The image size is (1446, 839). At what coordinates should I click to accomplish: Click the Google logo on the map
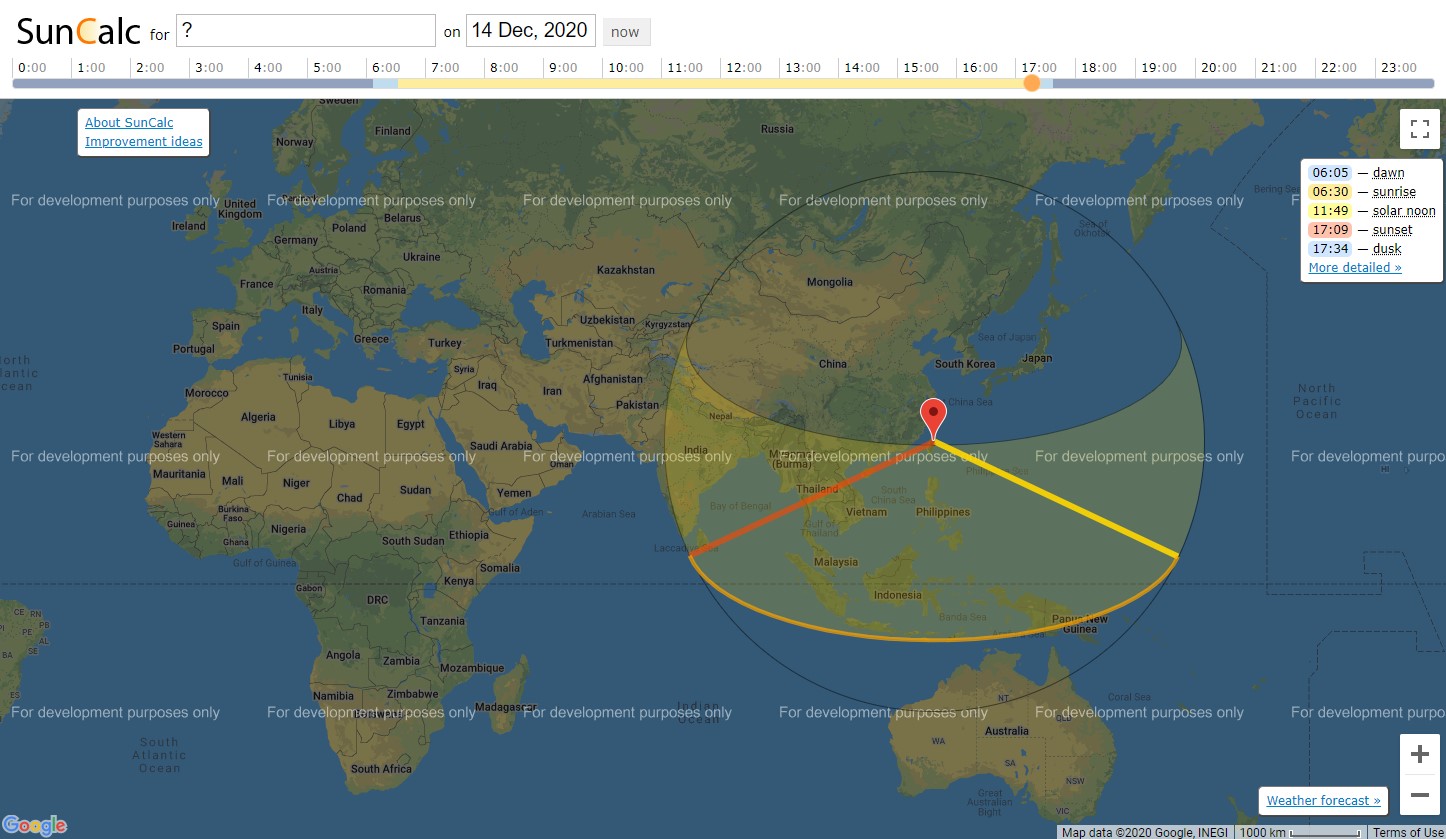(x=34, y=825)
